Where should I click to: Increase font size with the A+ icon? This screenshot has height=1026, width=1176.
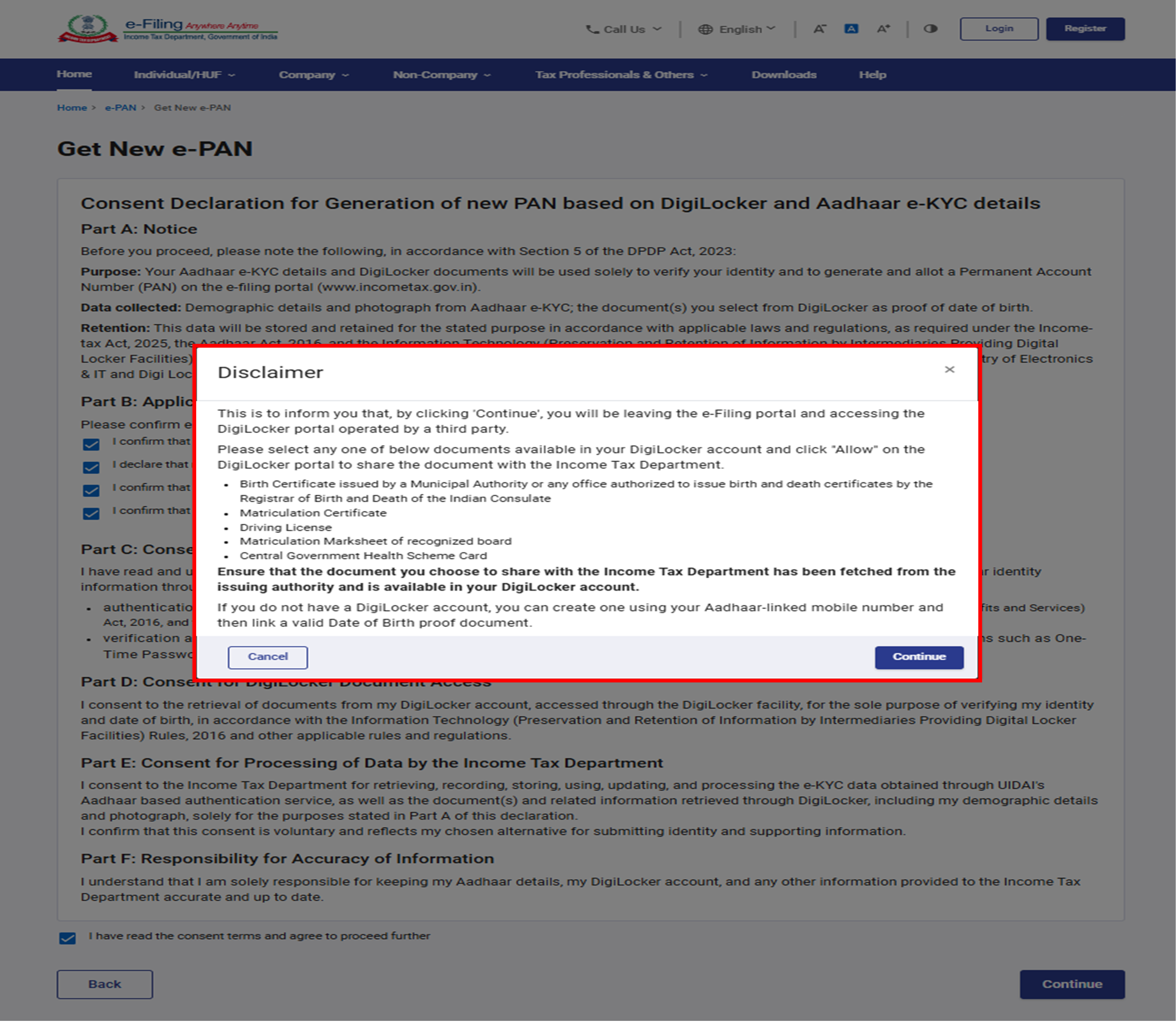883,29
